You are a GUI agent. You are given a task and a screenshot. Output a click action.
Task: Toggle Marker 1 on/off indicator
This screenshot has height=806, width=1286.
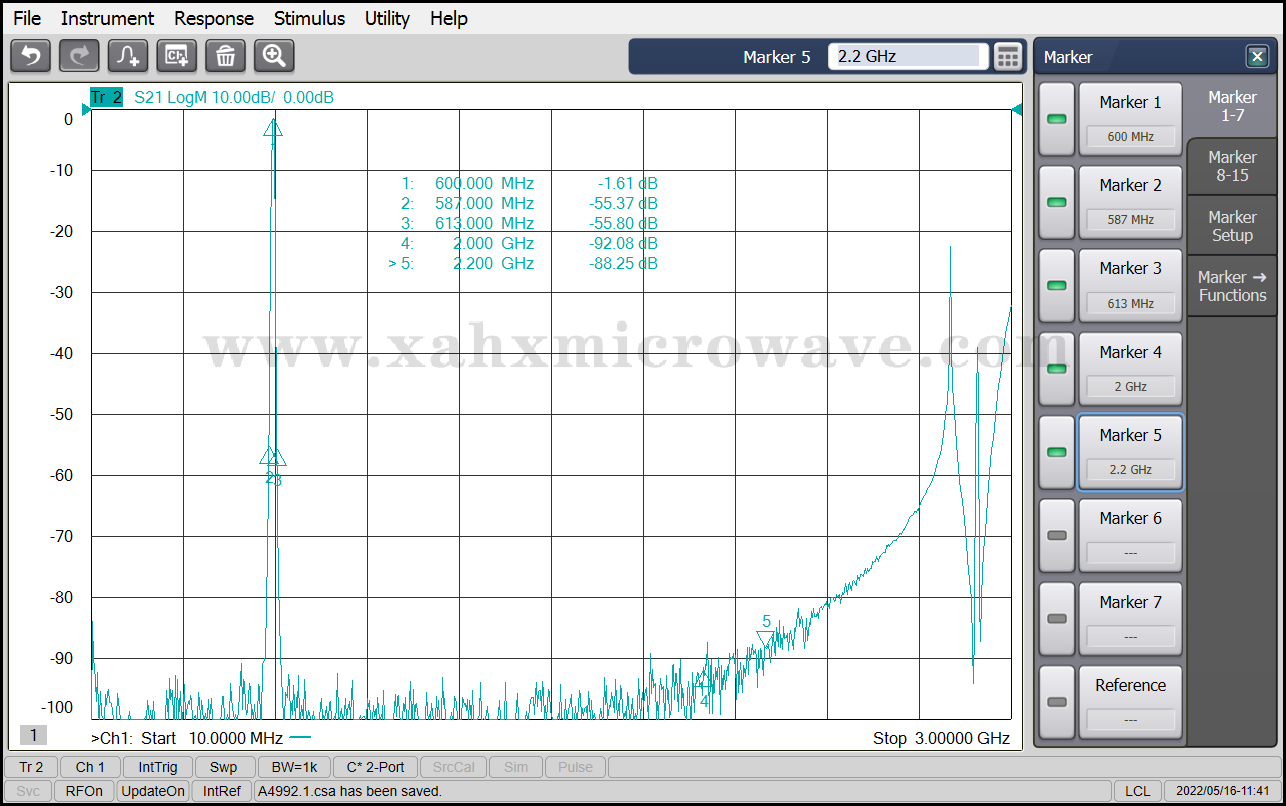1056,119
